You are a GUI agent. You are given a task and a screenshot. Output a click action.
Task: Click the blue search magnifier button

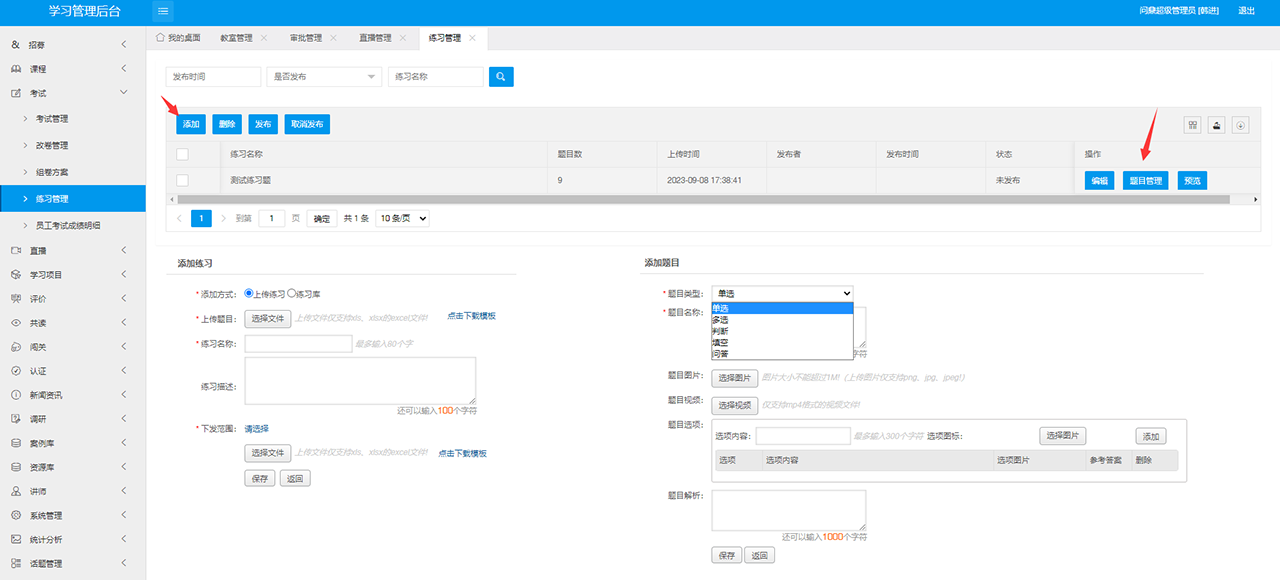501,77
